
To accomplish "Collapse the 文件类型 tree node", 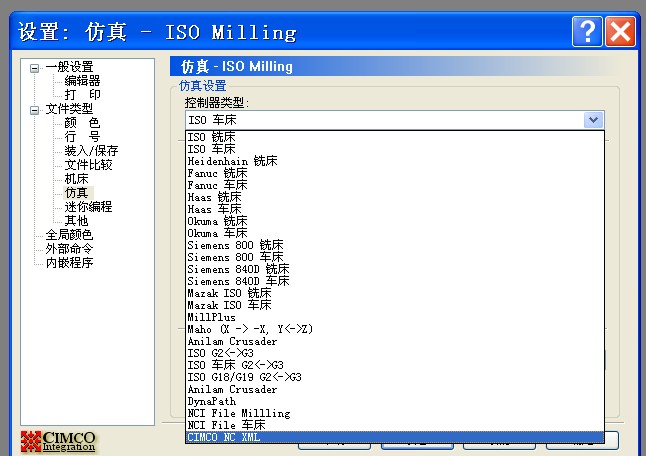I will click(x=35, y=110).
